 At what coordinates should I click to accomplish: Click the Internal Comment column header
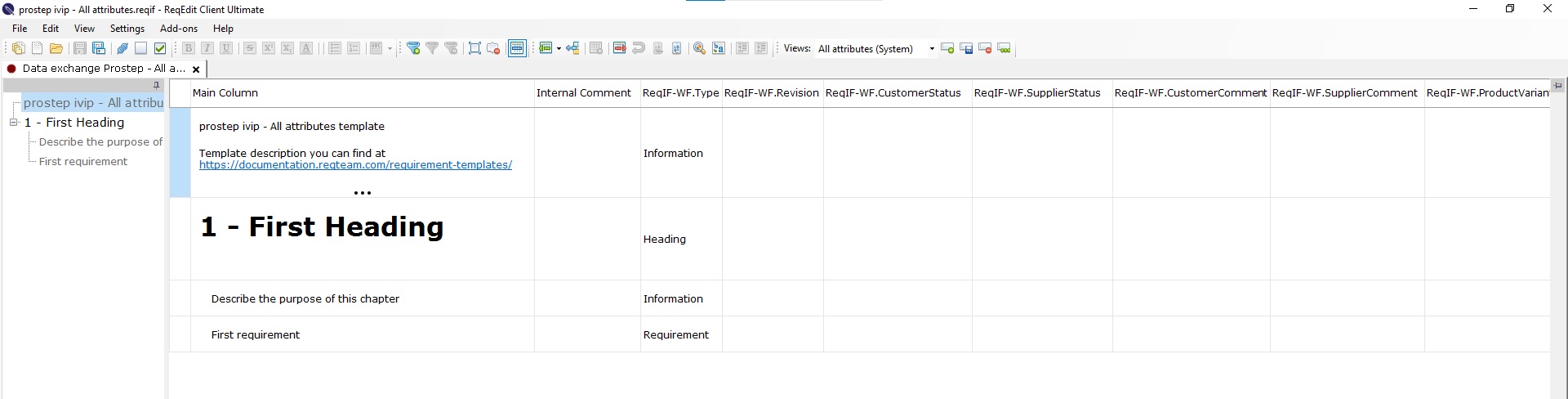coord(587,93)
